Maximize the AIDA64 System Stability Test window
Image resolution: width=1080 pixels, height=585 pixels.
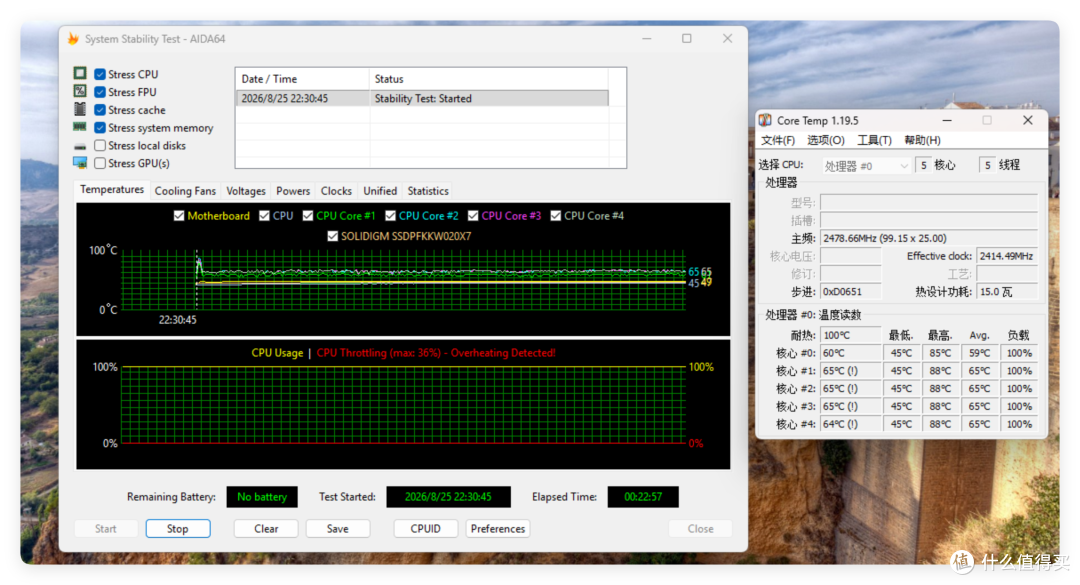pyautogui.click(x=687, y=39)
